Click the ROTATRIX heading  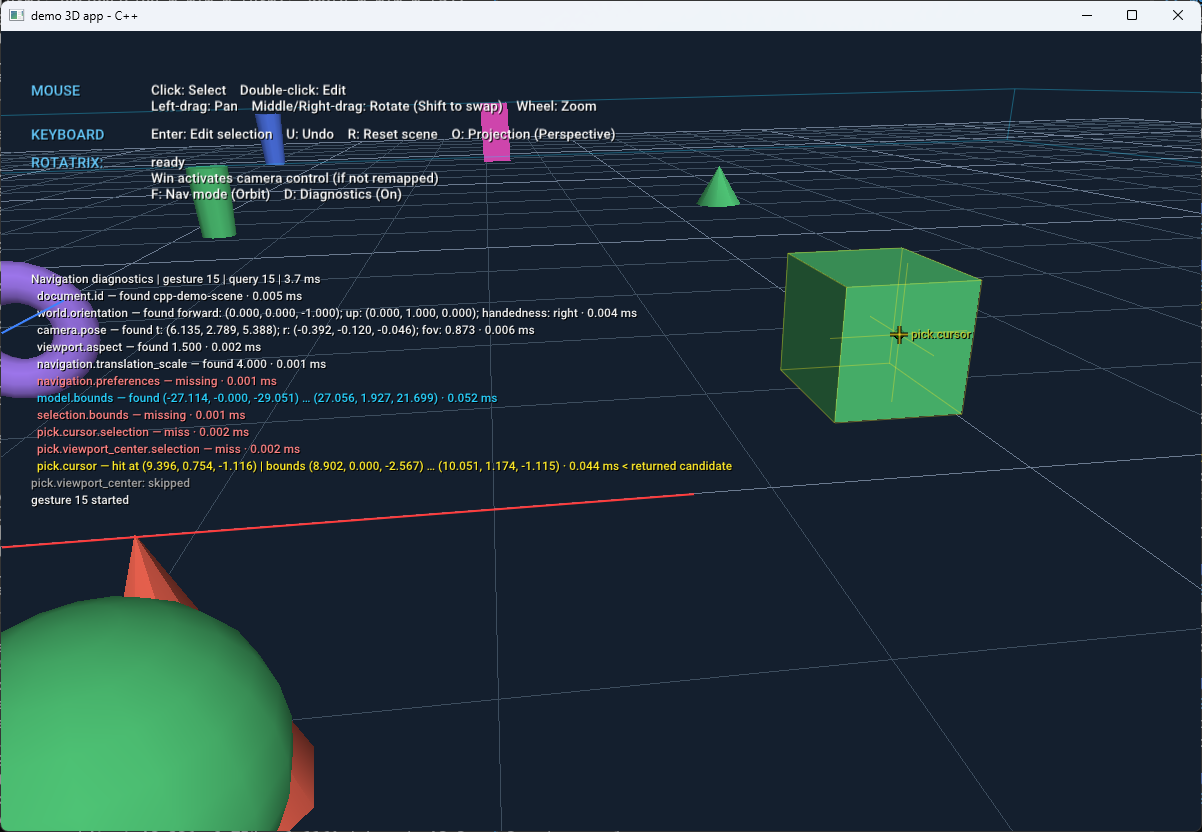point(67,162)
